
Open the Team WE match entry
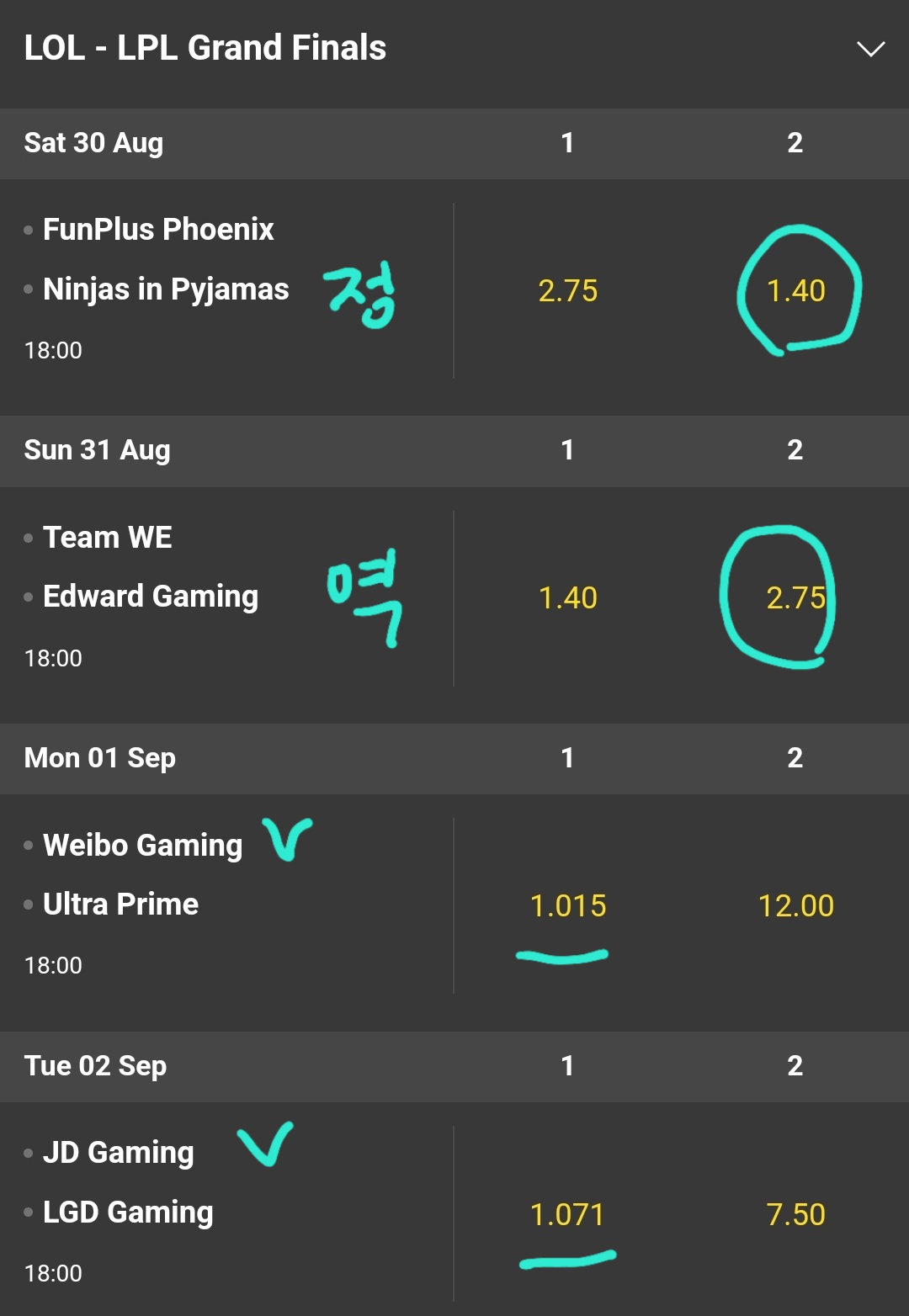pyautogui.click(x=108, y=537)
